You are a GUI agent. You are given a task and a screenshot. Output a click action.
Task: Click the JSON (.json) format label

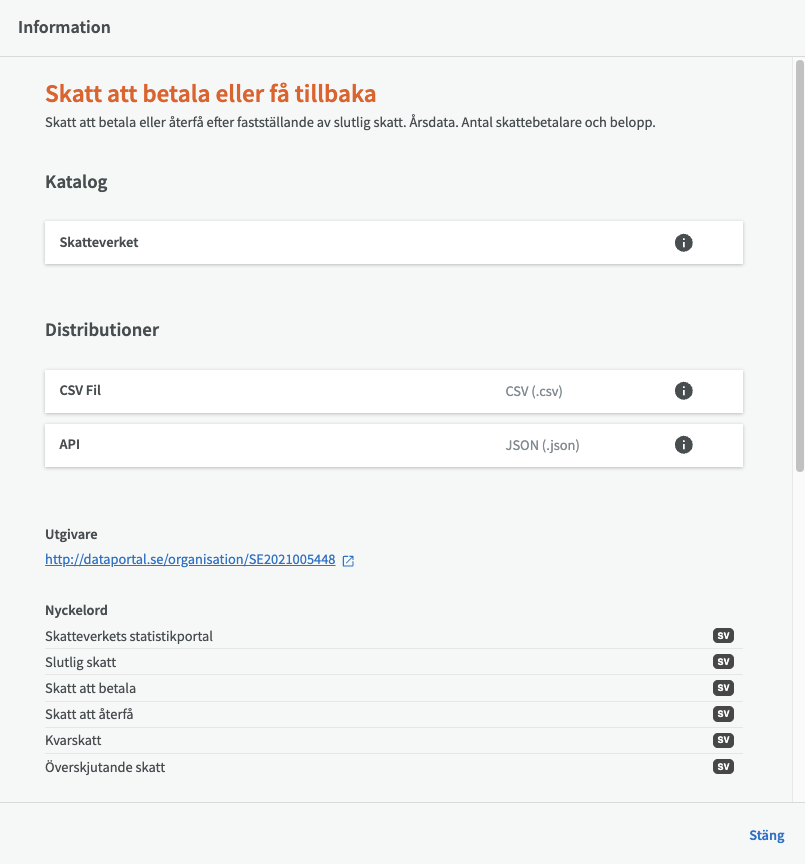[542, 445]
